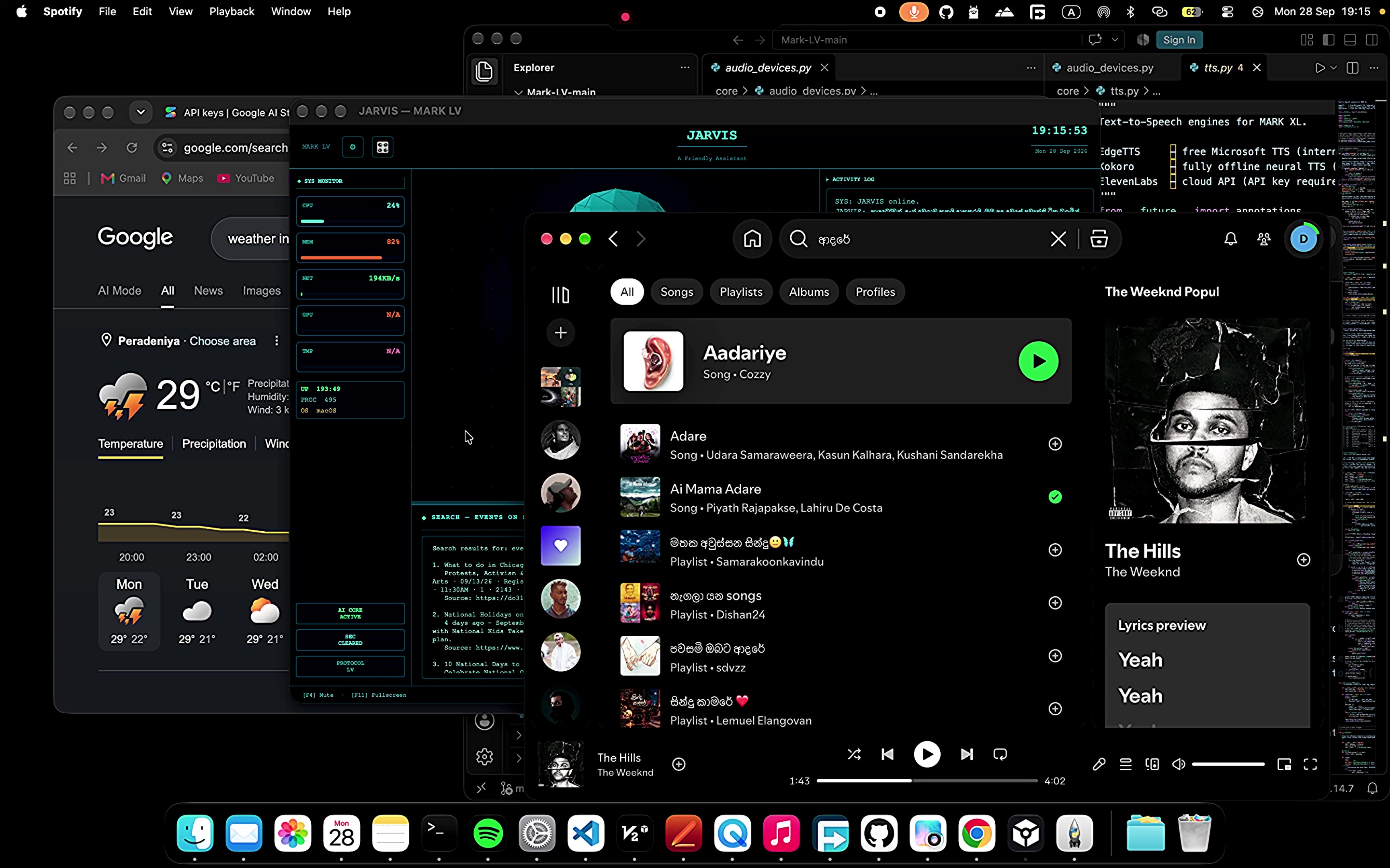
Task: Play the top result Aadariye
Action: pyautogui.click(x=1038, y=361)
